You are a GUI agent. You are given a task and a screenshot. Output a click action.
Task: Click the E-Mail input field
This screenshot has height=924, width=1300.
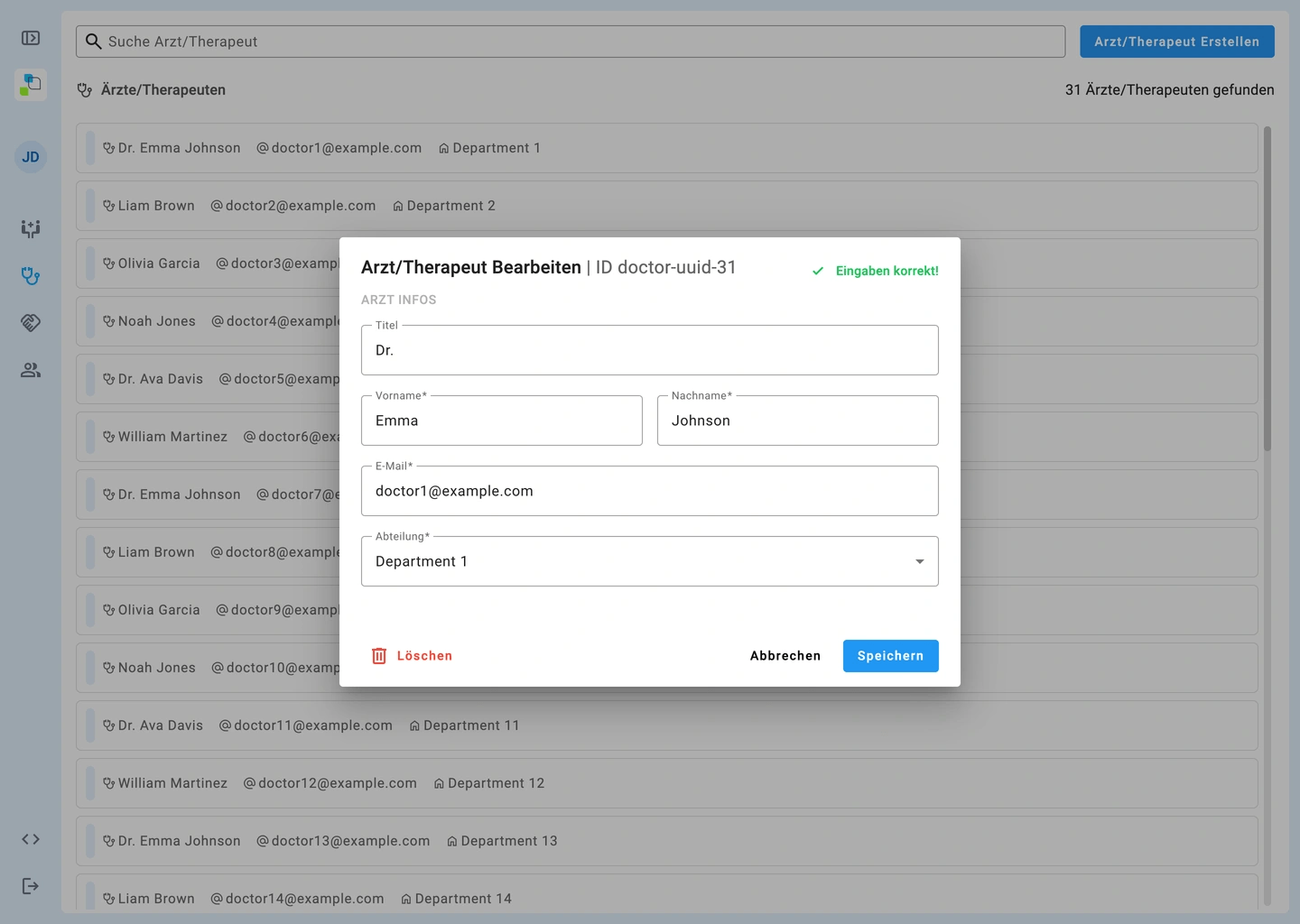click(x=649, y=491)
